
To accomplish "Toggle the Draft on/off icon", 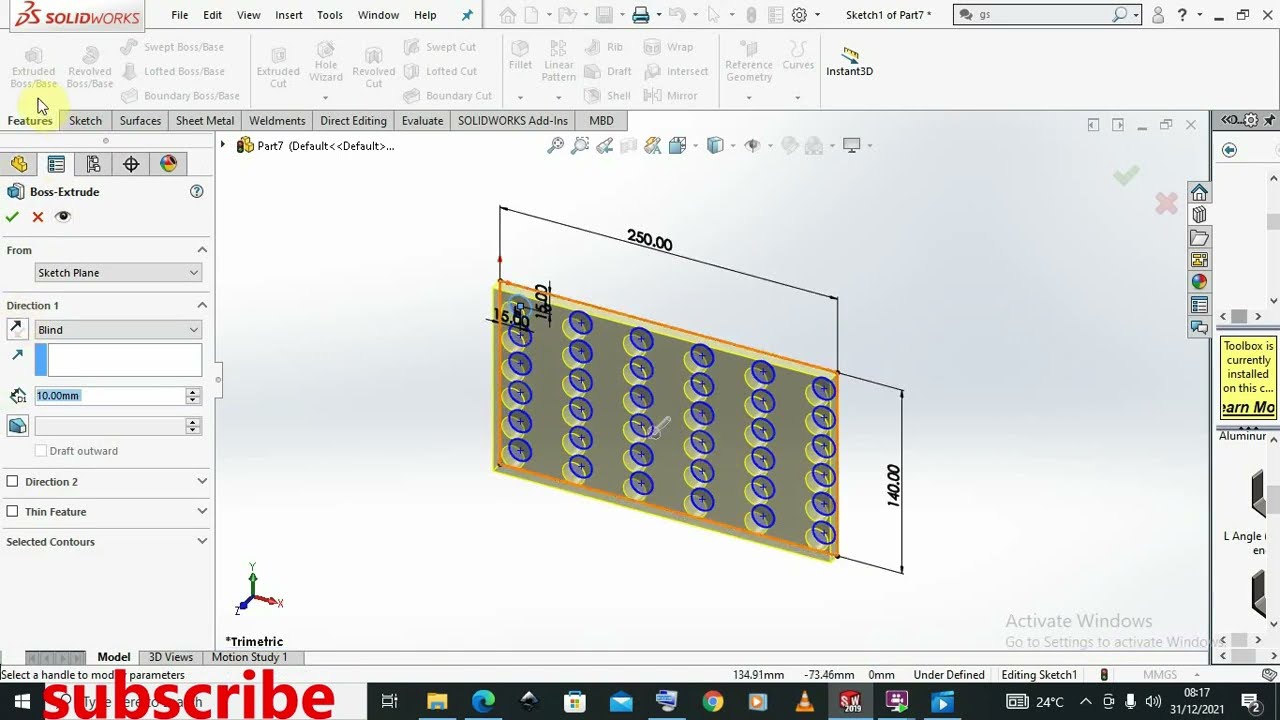I will pos(17,426).
